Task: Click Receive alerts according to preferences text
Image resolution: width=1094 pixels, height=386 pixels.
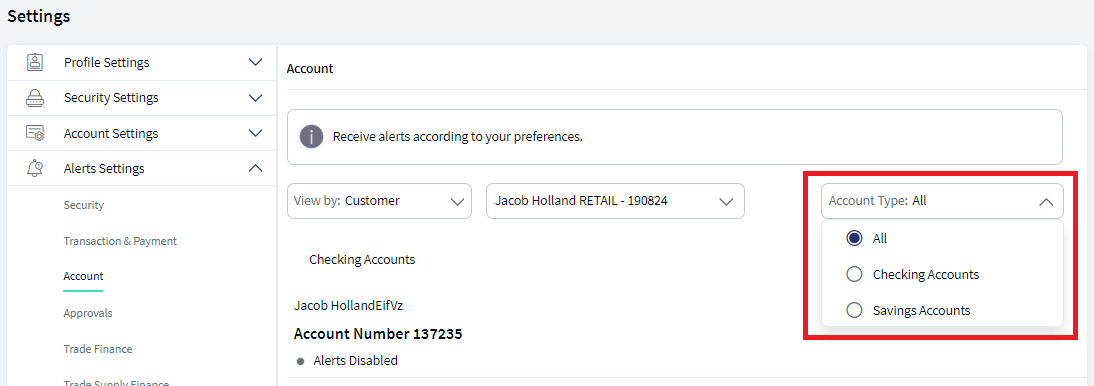Action: (458, 137)
